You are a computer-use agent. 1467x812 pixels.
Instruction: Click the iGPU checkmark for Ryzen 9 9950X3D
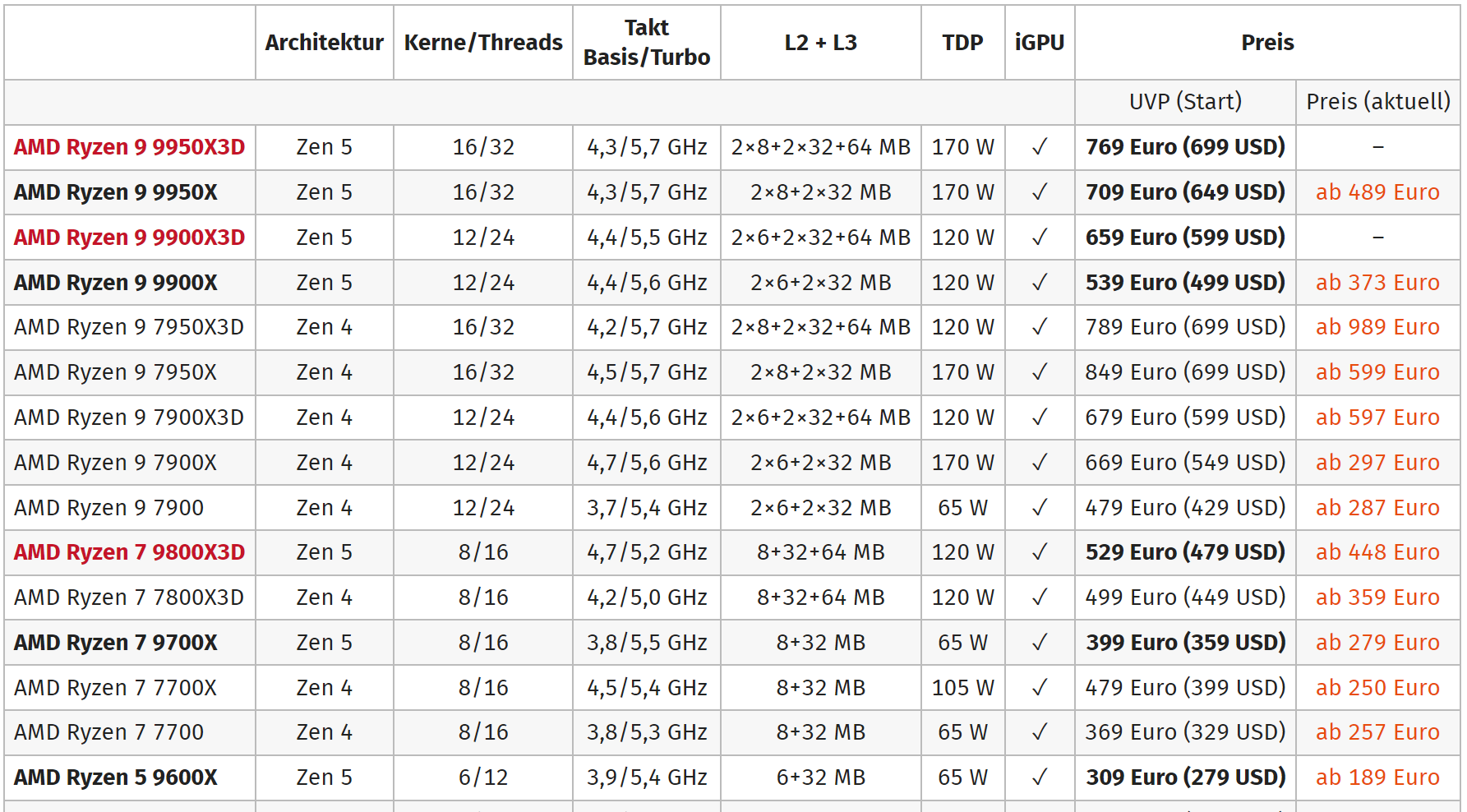pos(1040,147)
